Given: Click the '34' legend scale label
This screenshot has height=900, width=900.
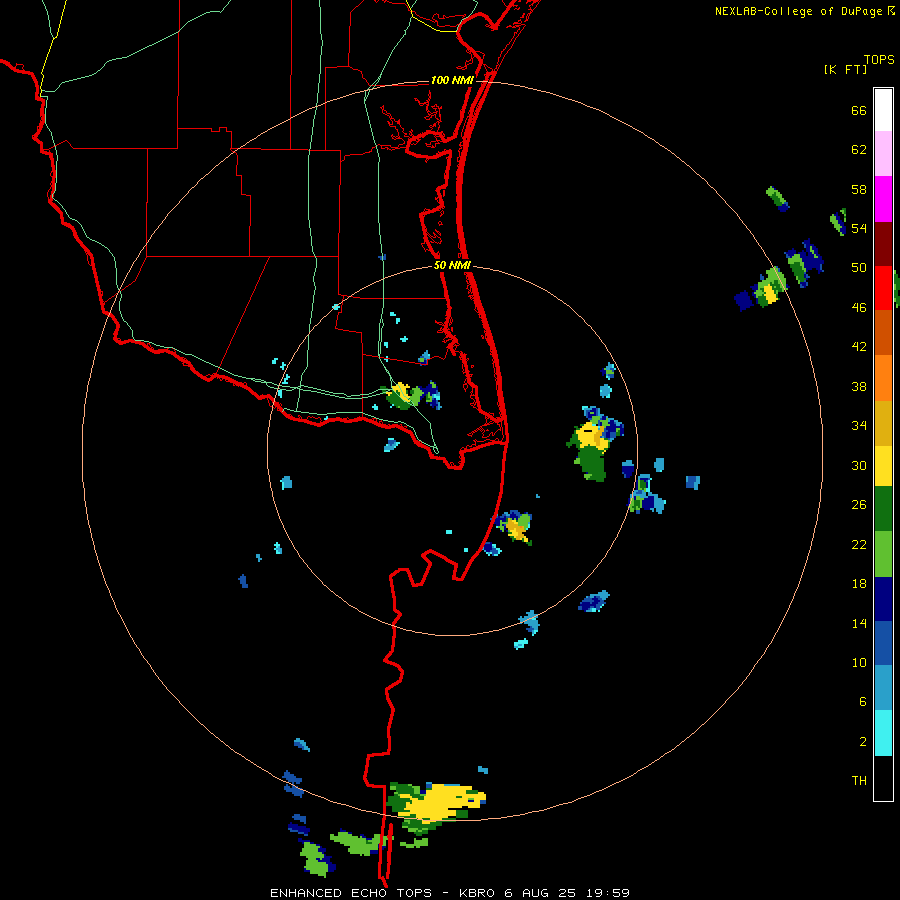Looking at the screenshot, I should point(859,426).
